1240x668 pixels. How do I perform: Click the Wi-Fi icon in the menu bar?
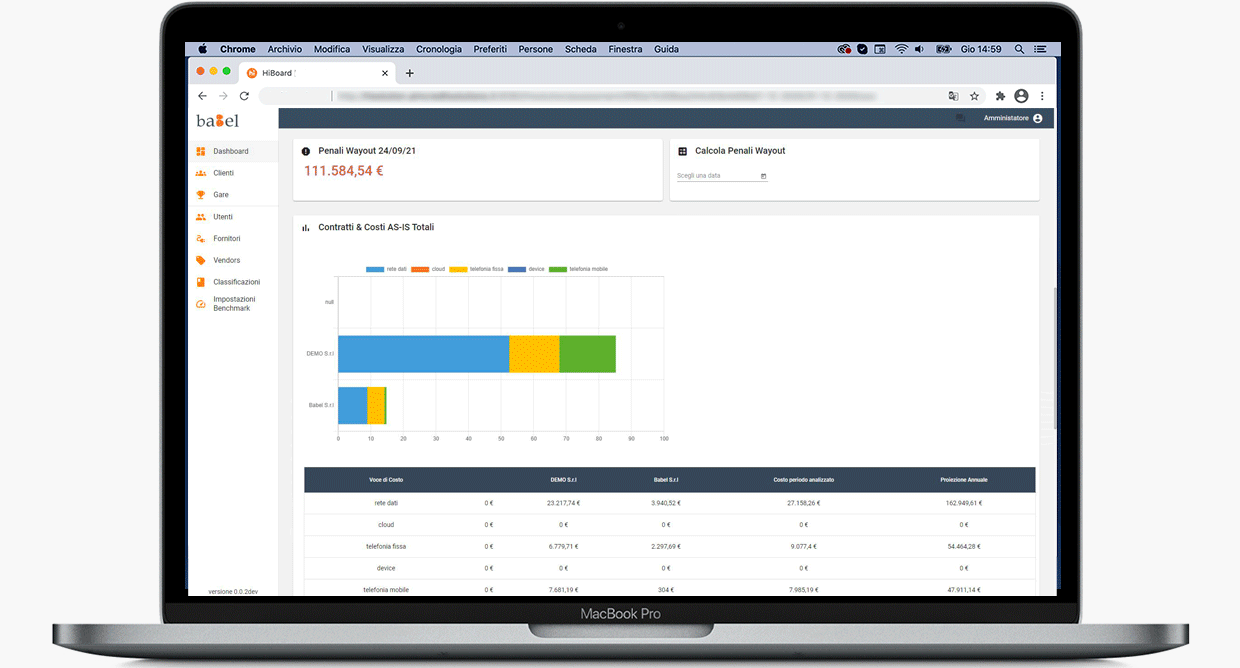point(901,49)
